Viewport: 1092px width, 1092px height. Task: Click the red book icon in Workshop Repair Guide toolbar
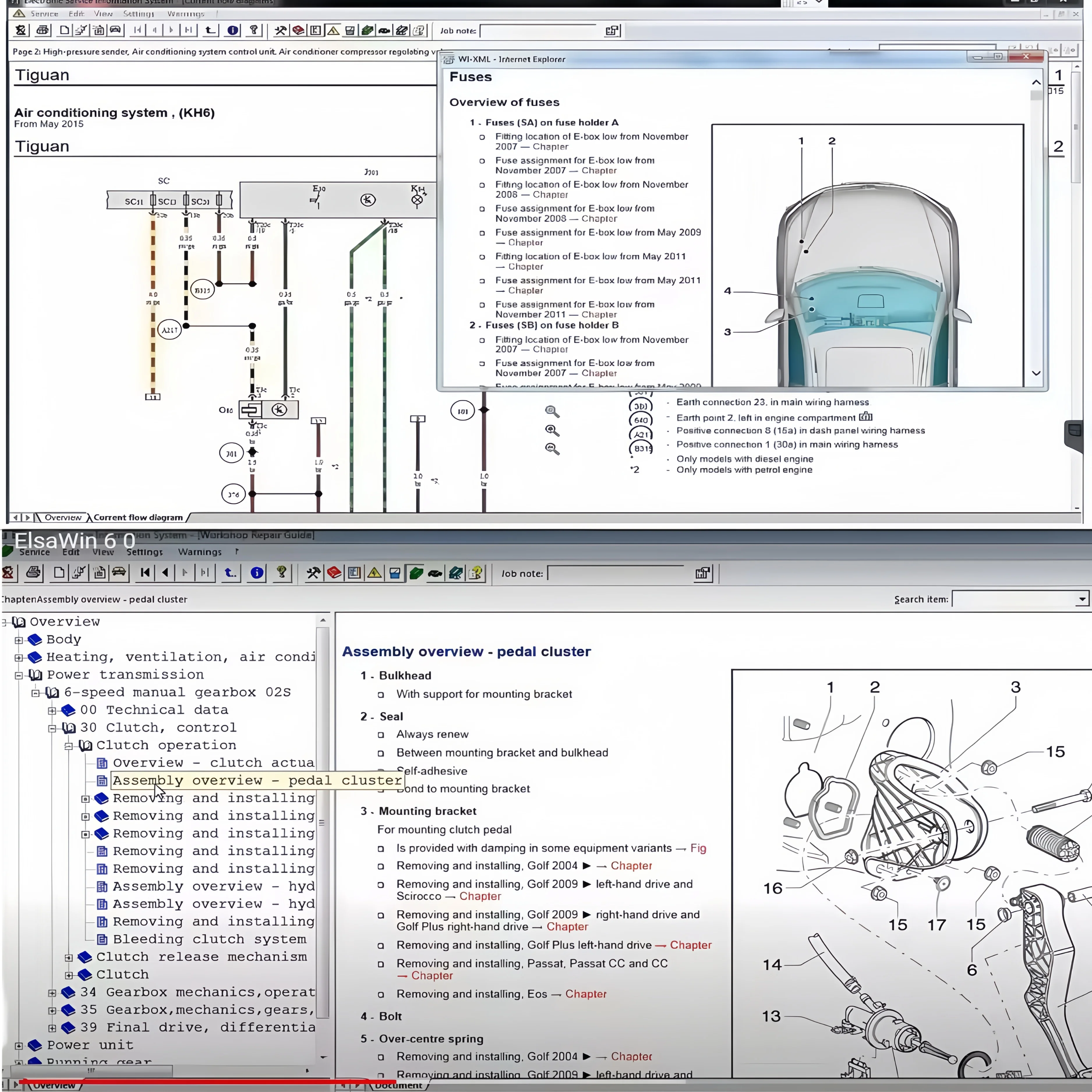point(334,572)
